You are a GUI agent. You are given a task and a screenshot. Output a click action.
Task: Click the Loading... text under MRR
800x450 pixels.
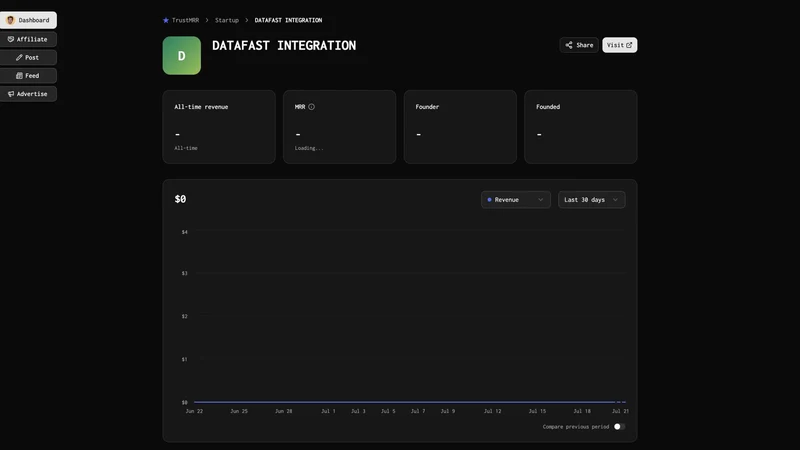click(x=309, y=148)
